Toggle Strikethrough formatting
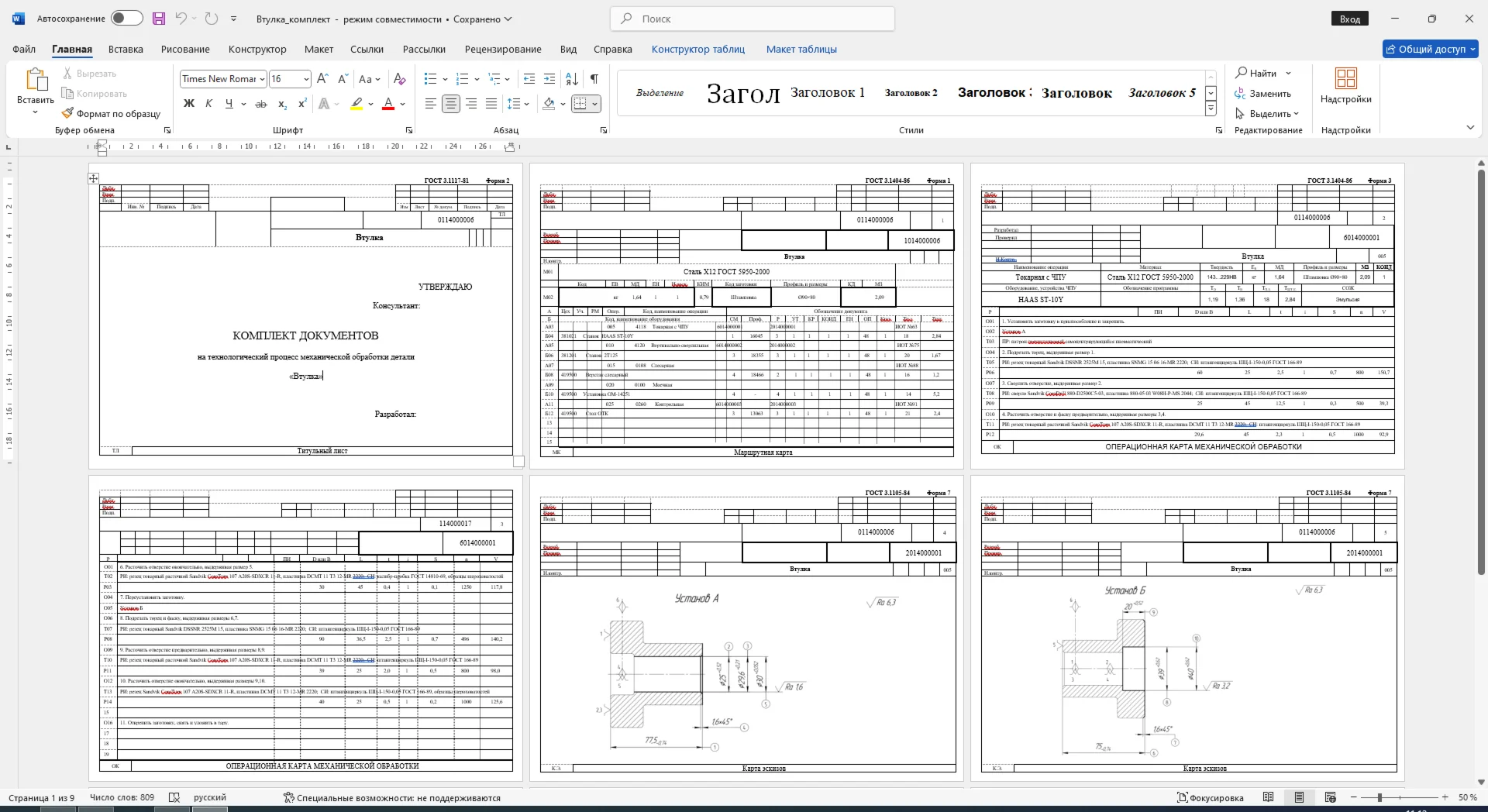The width and height of the screenshot is (1488, 812). pos(261,104)
